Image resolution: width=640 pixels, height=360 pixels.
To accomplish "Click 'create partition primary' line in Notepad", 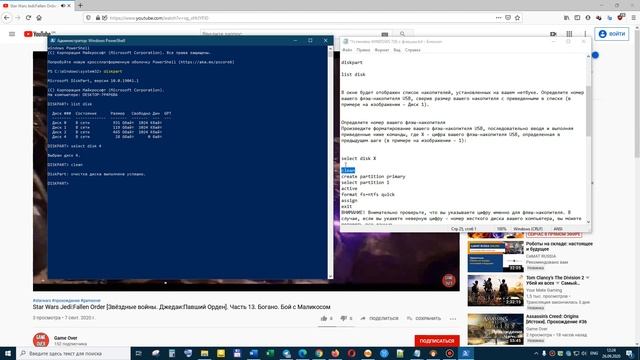I will click(373, 176).
